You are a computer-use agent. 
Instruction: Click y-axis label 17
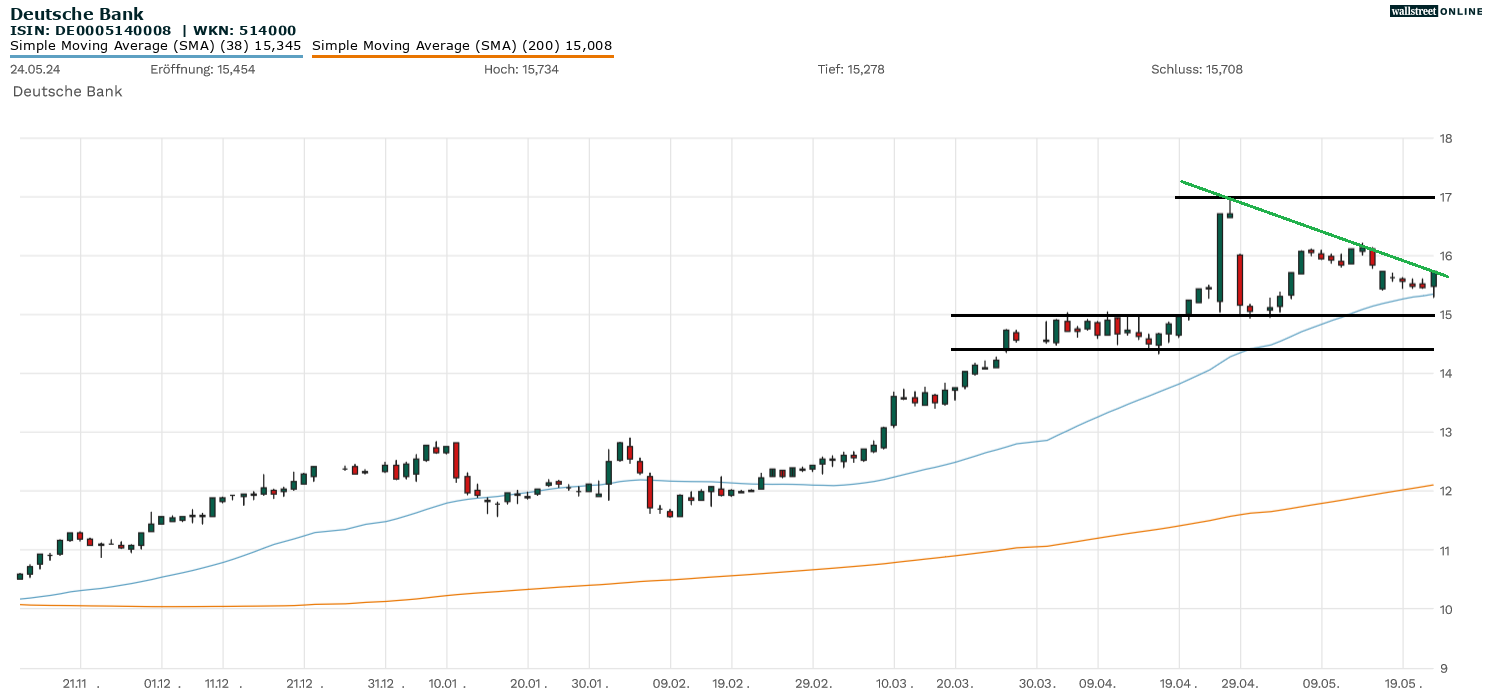[1445, 197]
